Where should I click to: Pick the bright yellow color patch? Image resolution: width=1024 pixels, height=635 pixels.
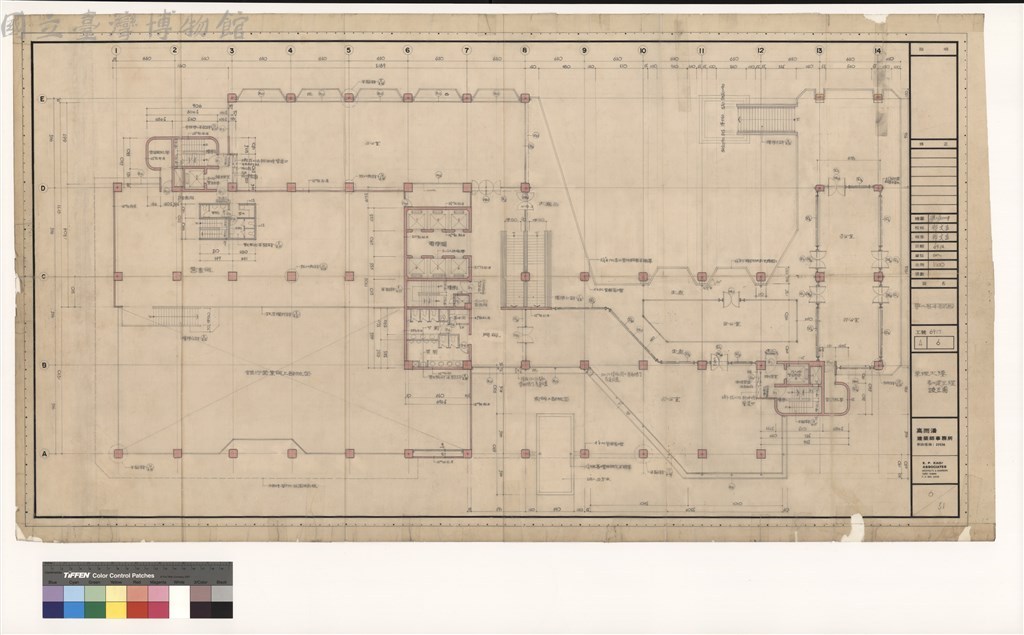click(x=116, y=610)
